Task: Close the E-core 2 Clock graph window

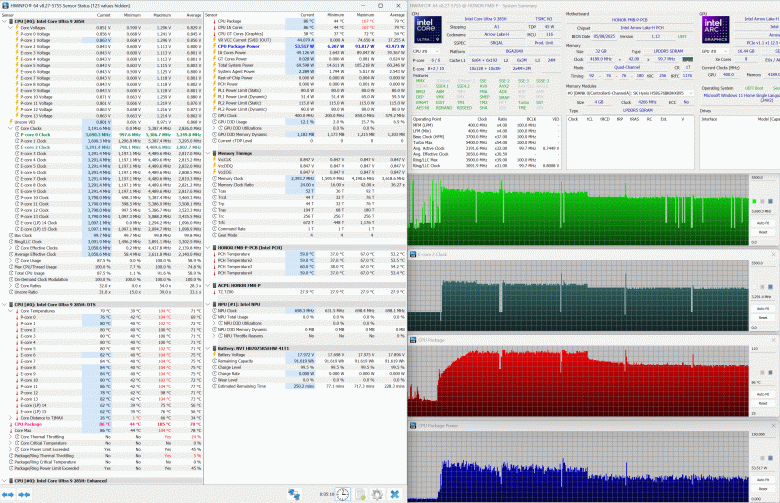Action: coord(774,254)
